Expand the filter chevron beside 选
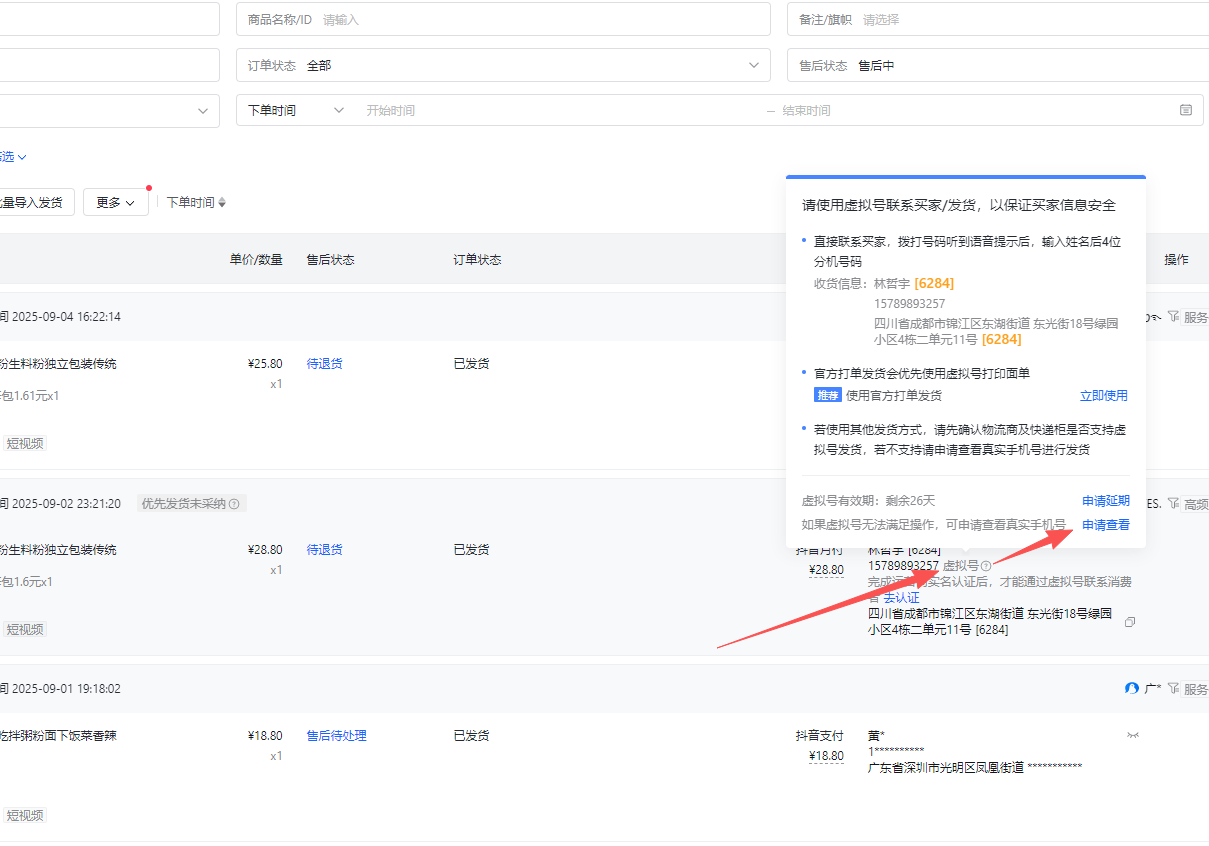Viewport: 1209px width, 846px height. pos(22,157)
